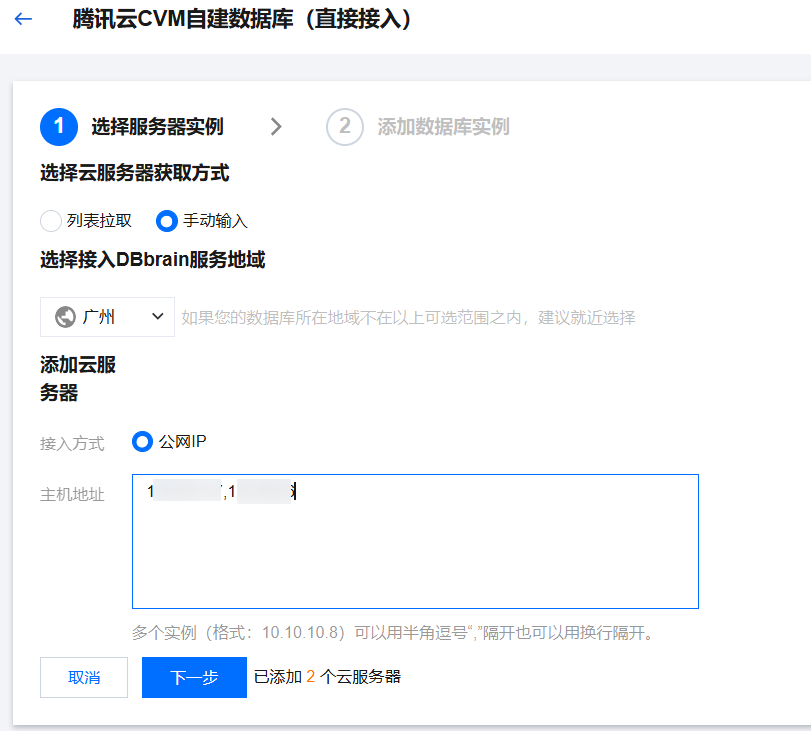Click the 添加数据库实例 step label
Viewport: 811px width, 731px height.
tap(443, 127)
